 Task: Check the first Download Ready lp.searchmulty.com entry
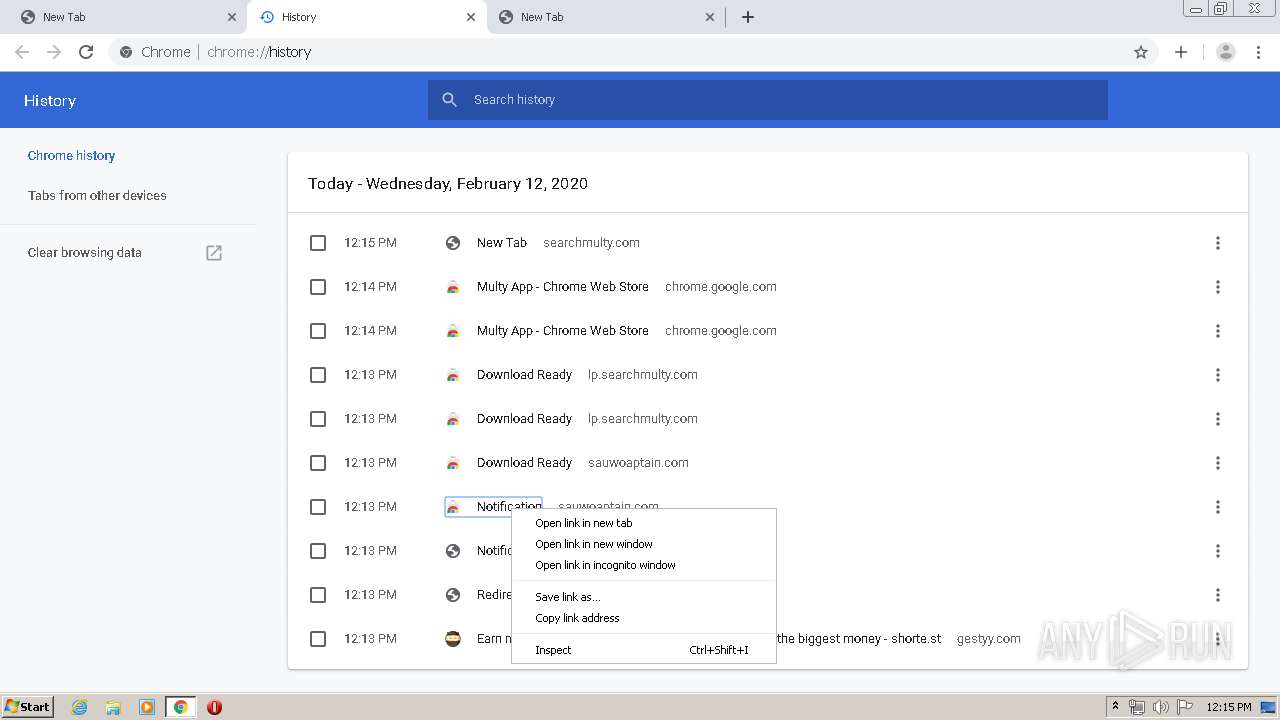point(318,375)
